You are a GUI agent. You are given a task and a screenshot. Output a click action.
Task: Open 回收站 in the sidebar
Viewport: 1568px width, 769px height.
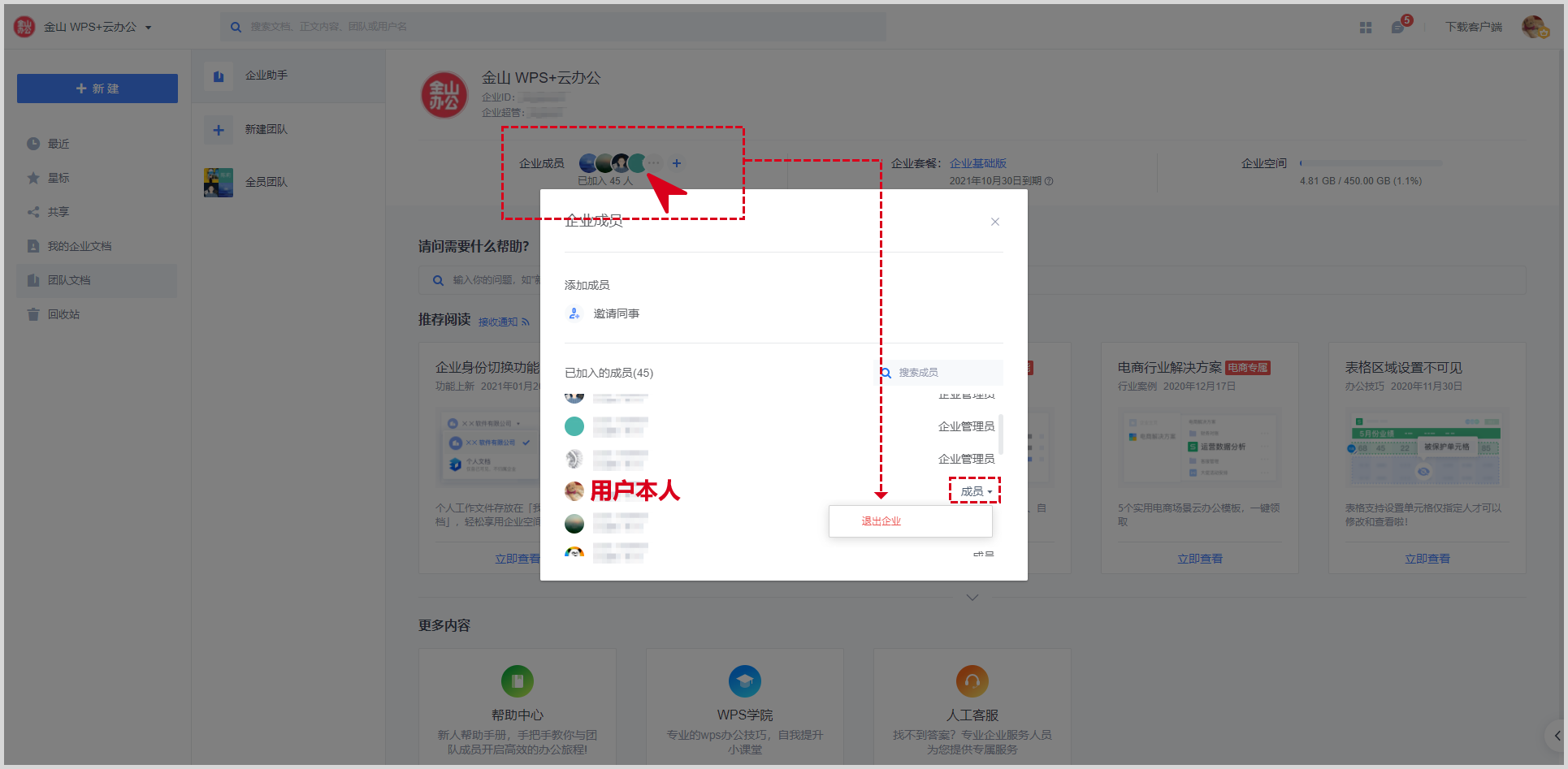(97, 314)
